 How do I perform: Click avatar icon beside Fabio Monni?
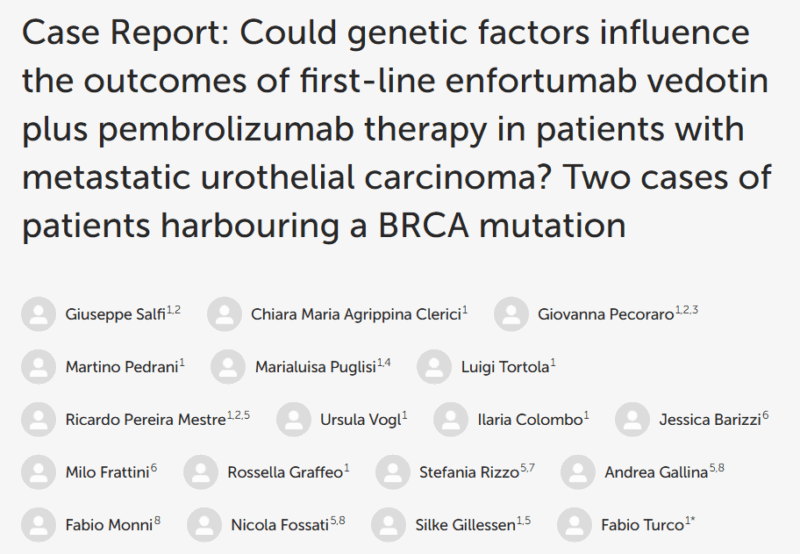38,522
